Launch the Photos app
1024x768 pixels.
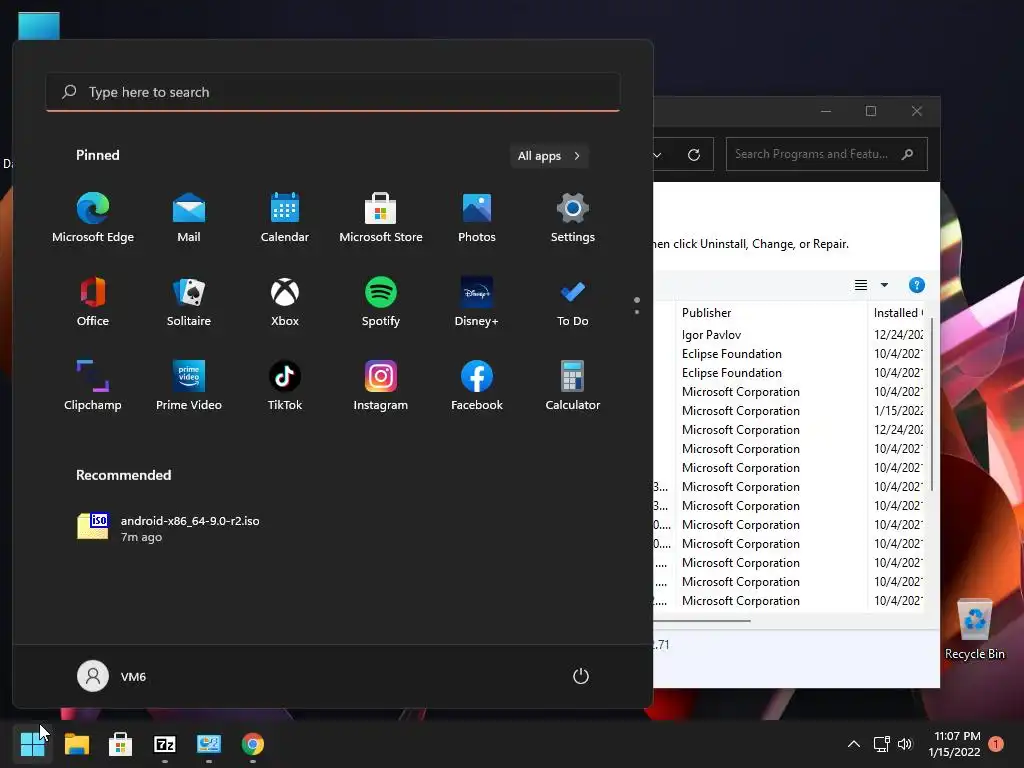pyautogui.click(x=477, y=217)
